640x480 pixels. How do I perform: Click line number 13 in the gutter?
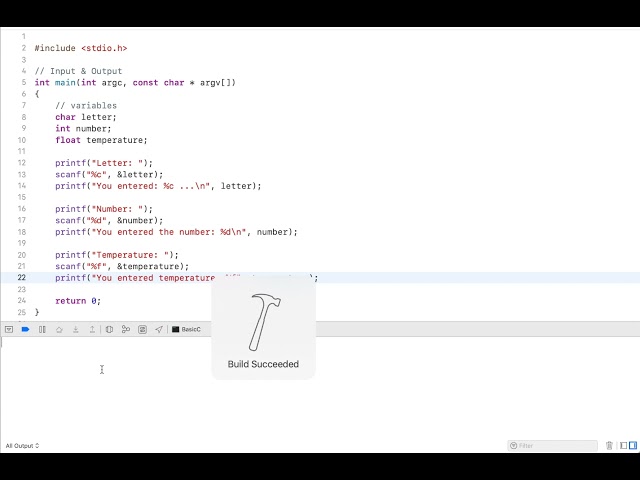coord(22,175)
